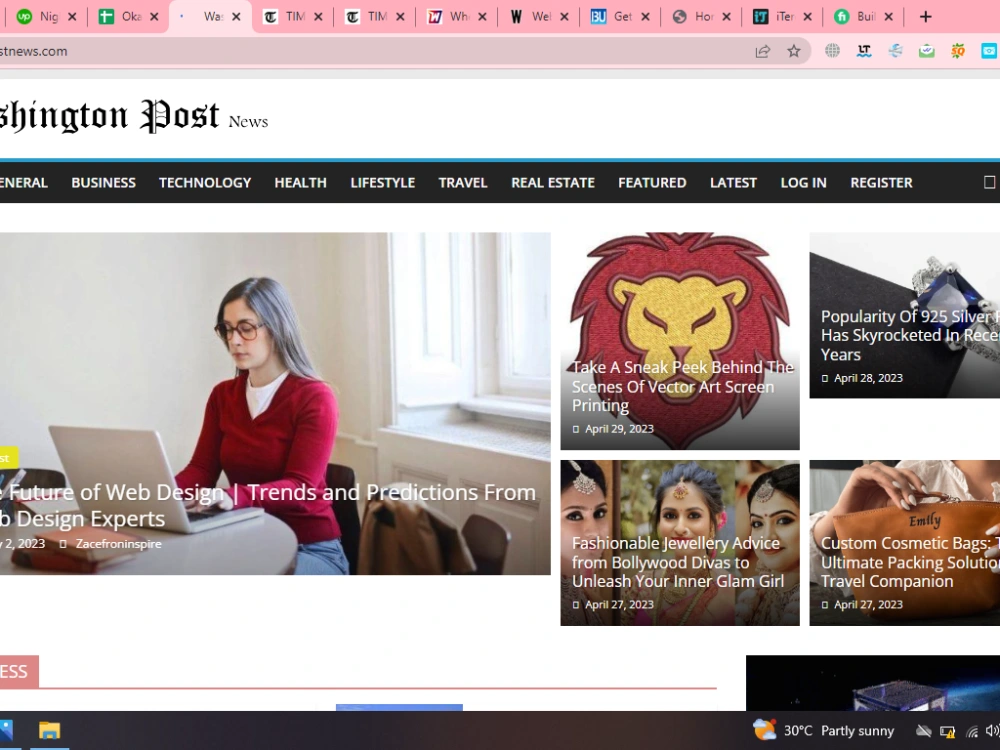The width and height of the screenshot is (1000, 750).
Task: Click the April 28, 2023 date link
Action: 868,378
